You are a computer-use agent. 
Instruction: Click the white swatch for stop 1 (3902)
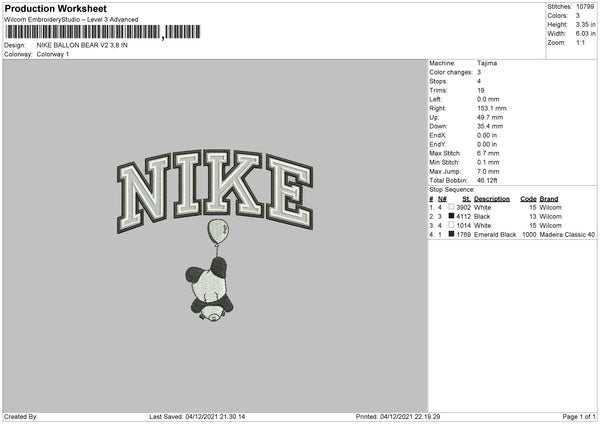pyautogui.click(x=451, y=207)
